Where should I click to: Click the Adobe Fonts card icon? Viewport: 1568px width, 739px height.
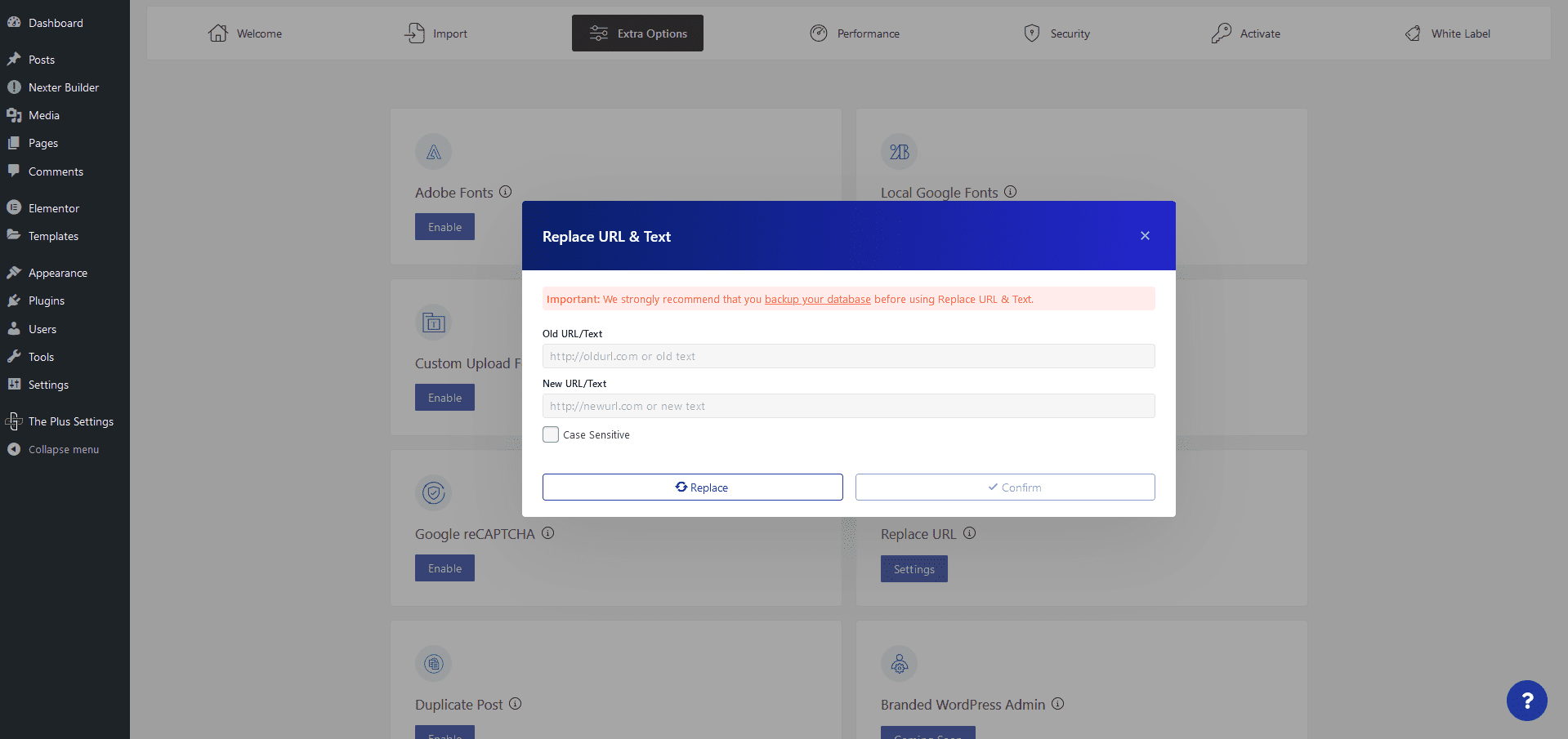(x=433, y=152)
